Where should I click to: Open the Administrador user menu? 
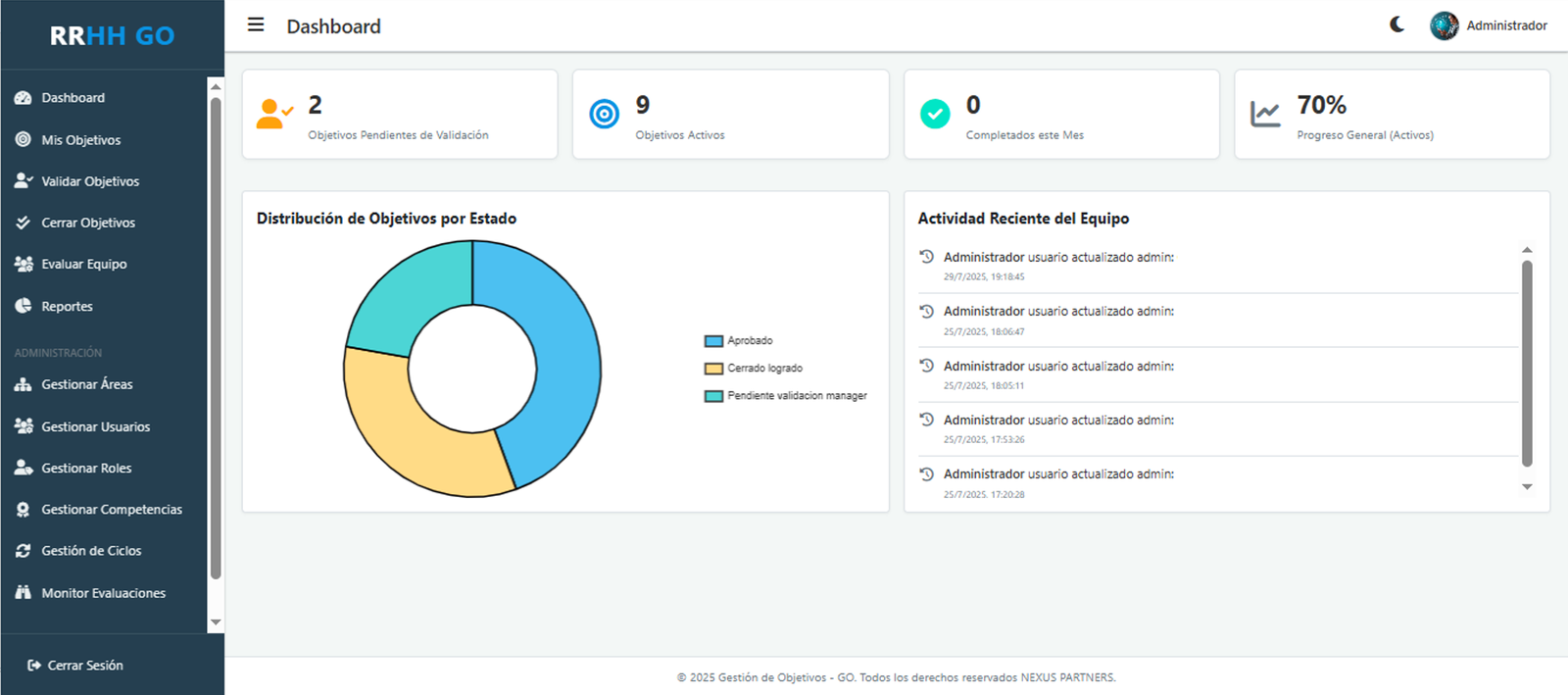tap(1505, 25)
